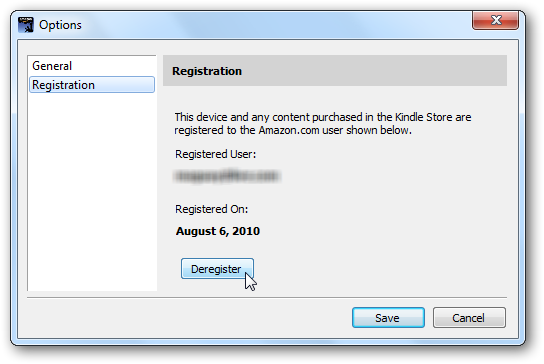This screenshot has width=544, height=364.
Task: Select the Registration category in the sidebar
Action: (x=92, y=85)
